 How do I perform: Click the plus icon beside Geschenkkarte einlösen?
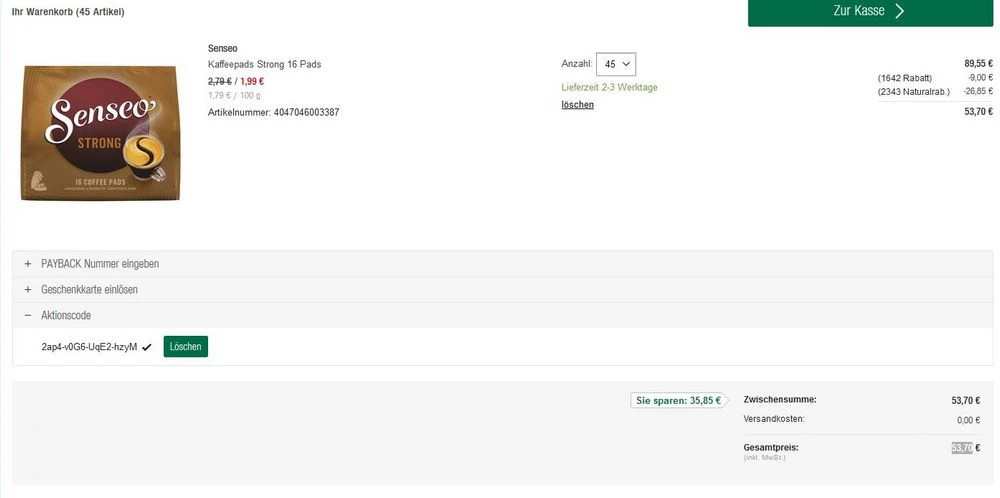[x=27, y=289]
